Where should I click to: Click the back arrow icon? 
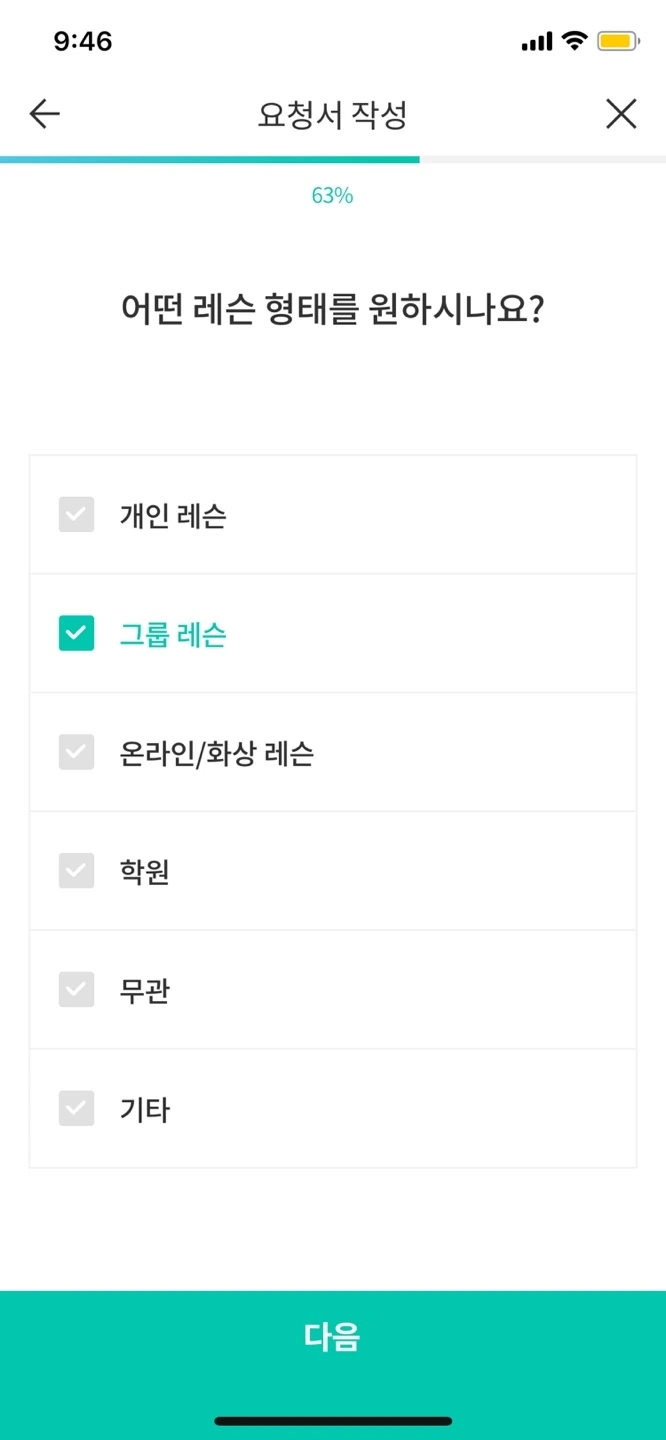click(x=42, y=113)
